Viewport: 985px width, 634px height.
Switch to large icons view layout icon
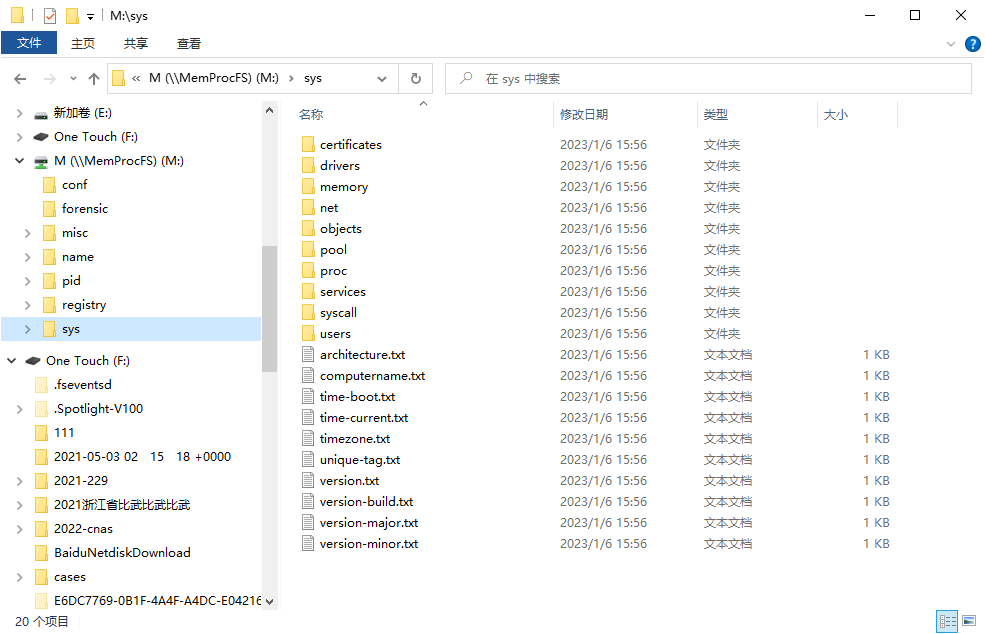pyautogui.click(x=969, y=621)
